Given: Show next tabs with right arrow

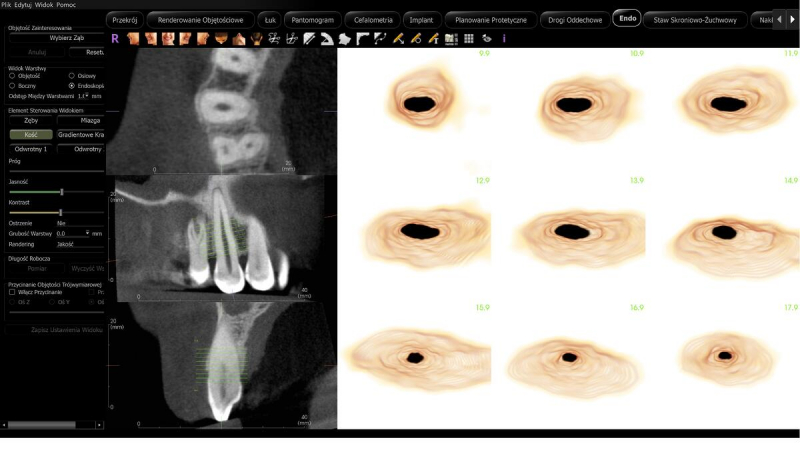Looking at the screenshot, I should click(x=792, y=20).
